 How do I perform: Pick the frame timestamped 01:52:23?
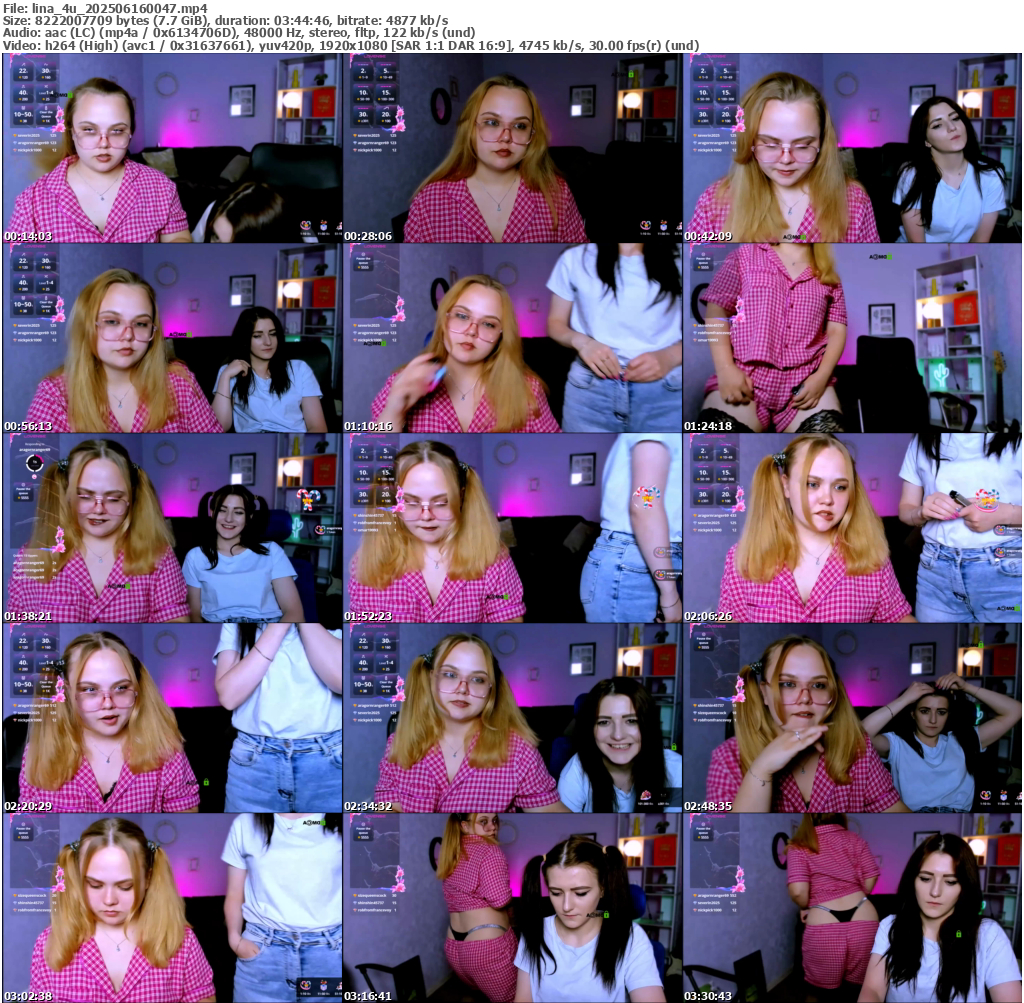(513, 528)
